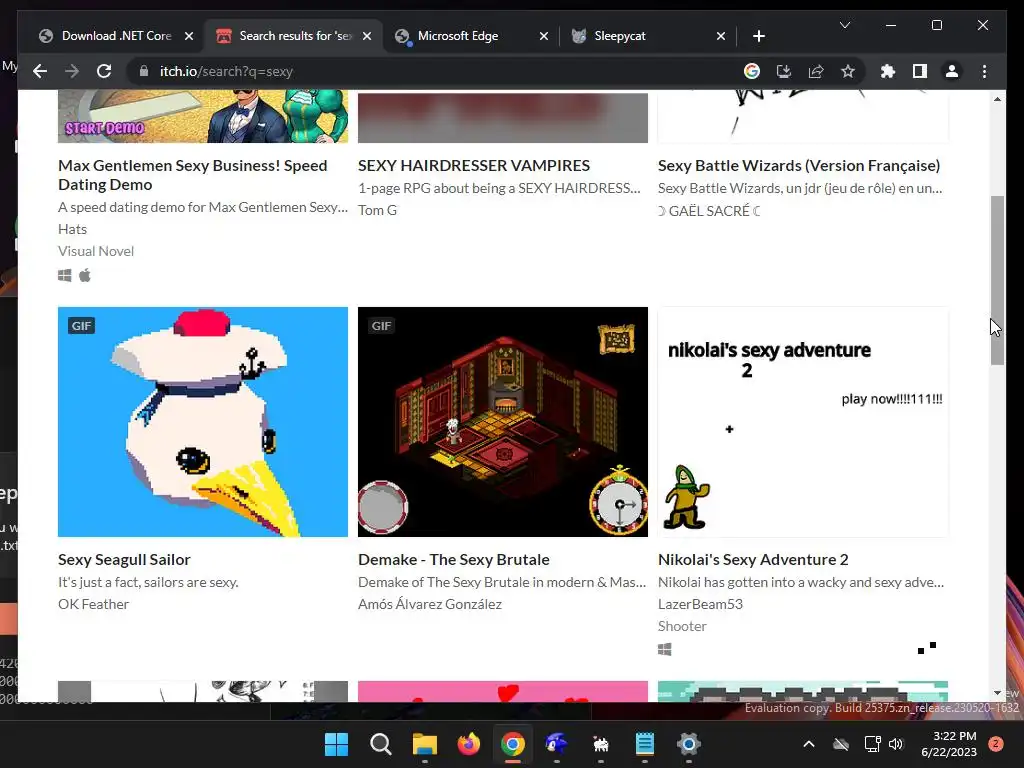1024x768 pixels.
Task: Open Nikolai's Sexy Adventure 2 title
Action: 753,560
